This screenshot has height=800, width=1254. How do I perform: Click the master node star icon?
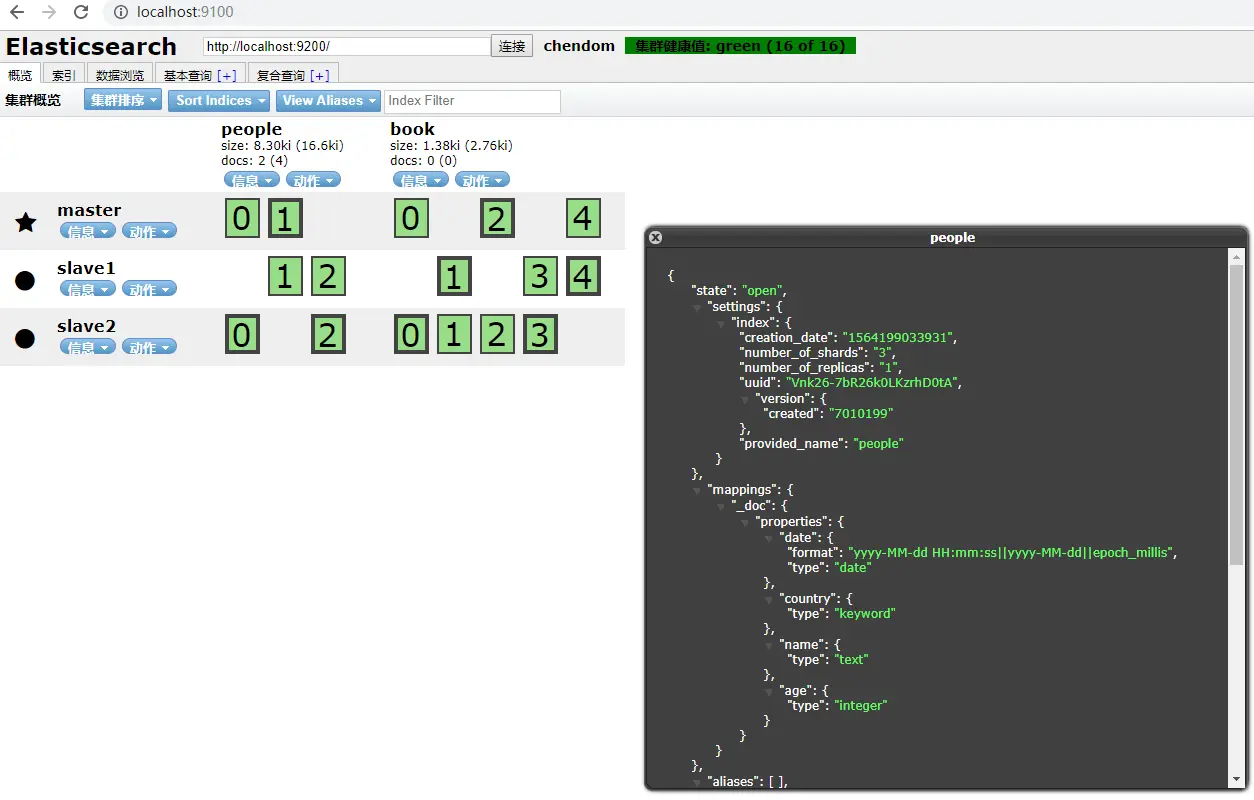tap(26, 222)
